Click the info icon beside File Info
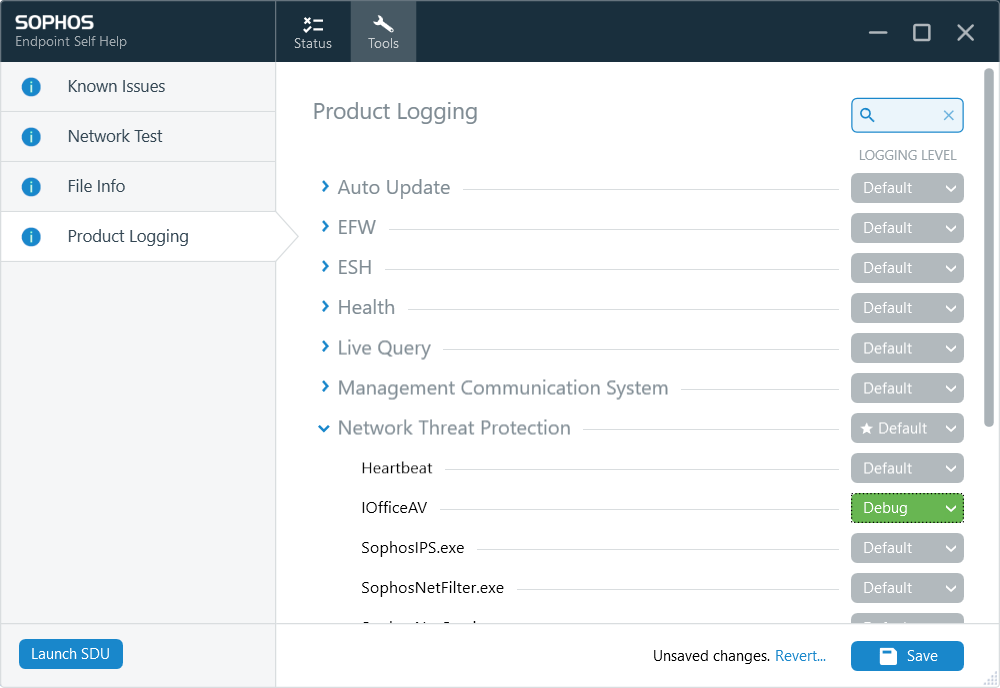 31,187
